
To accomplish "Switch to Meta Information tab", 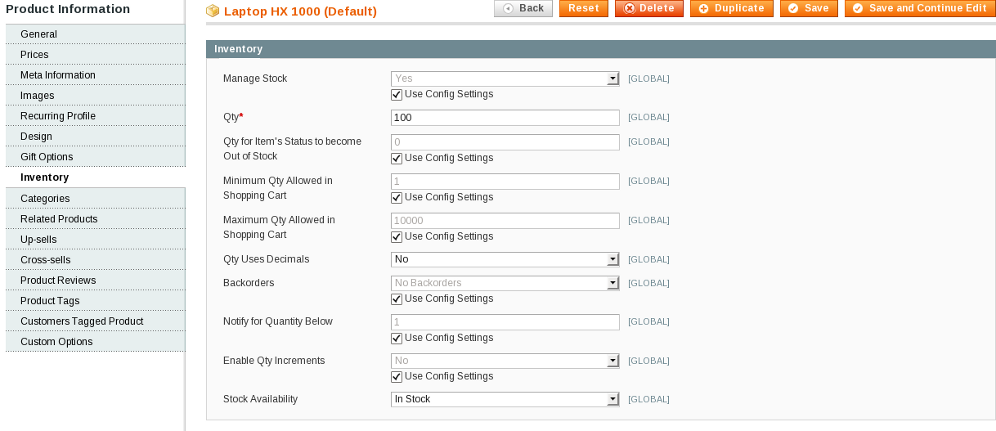I will click(x=95, y=75).
